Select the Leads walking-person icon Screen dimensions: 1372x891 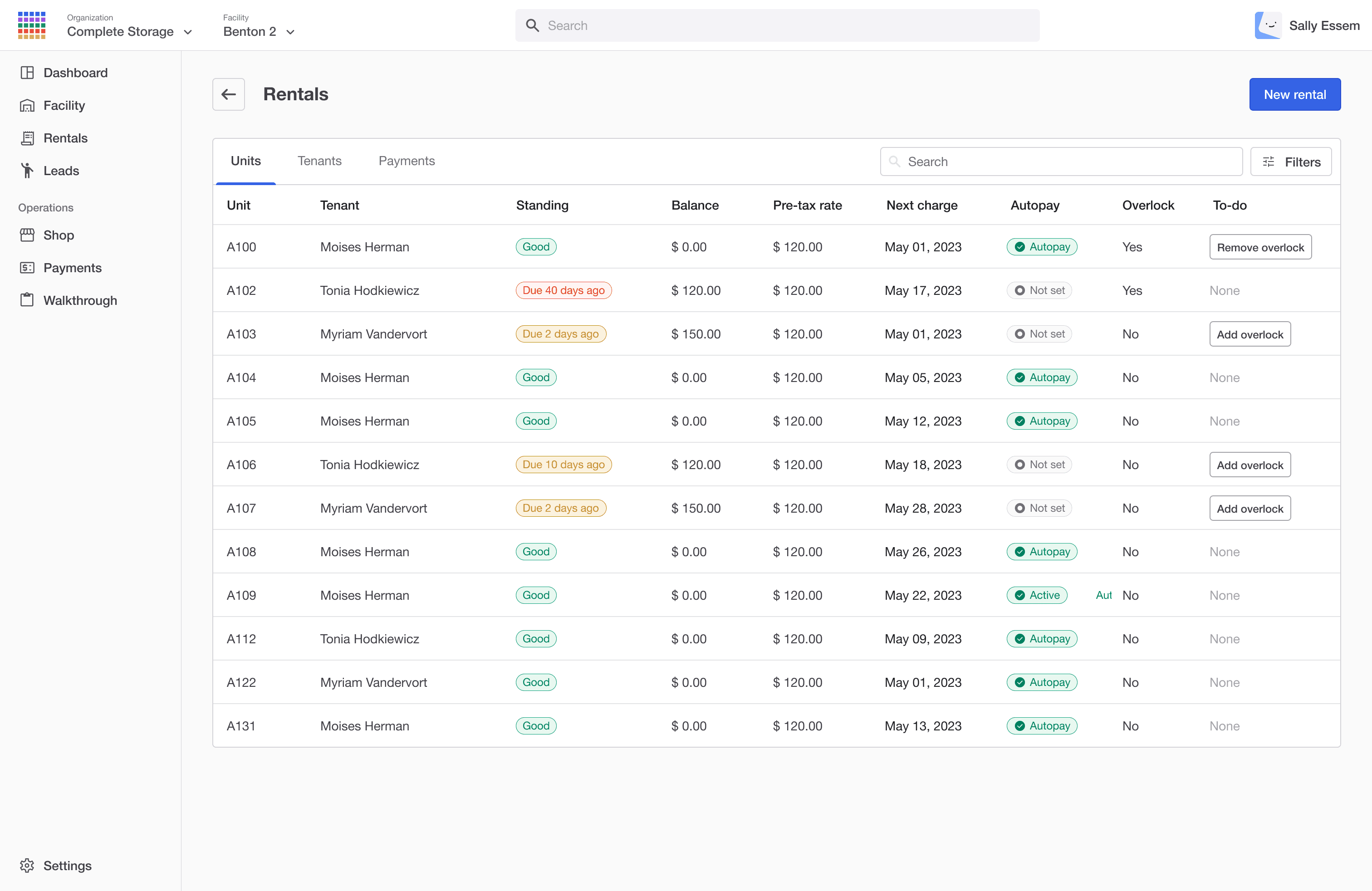pyautogui.click(x=27, y=171)
